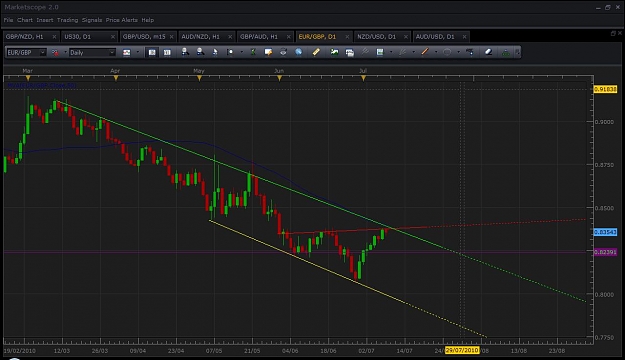The width and height of the screenshot is (625, 360).
Task: Click the chart type icon after Daily
Action: [127, 53]
